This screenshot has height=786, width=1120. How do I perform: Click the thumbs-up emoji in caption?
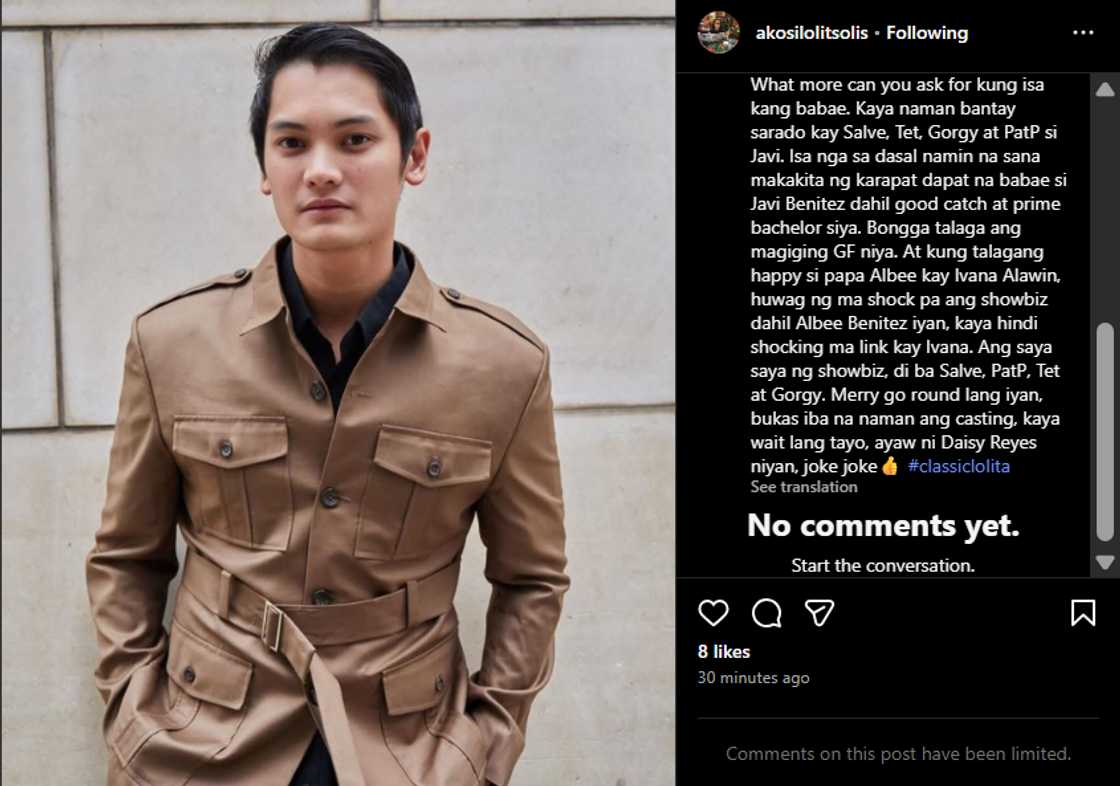click(890, 466)
